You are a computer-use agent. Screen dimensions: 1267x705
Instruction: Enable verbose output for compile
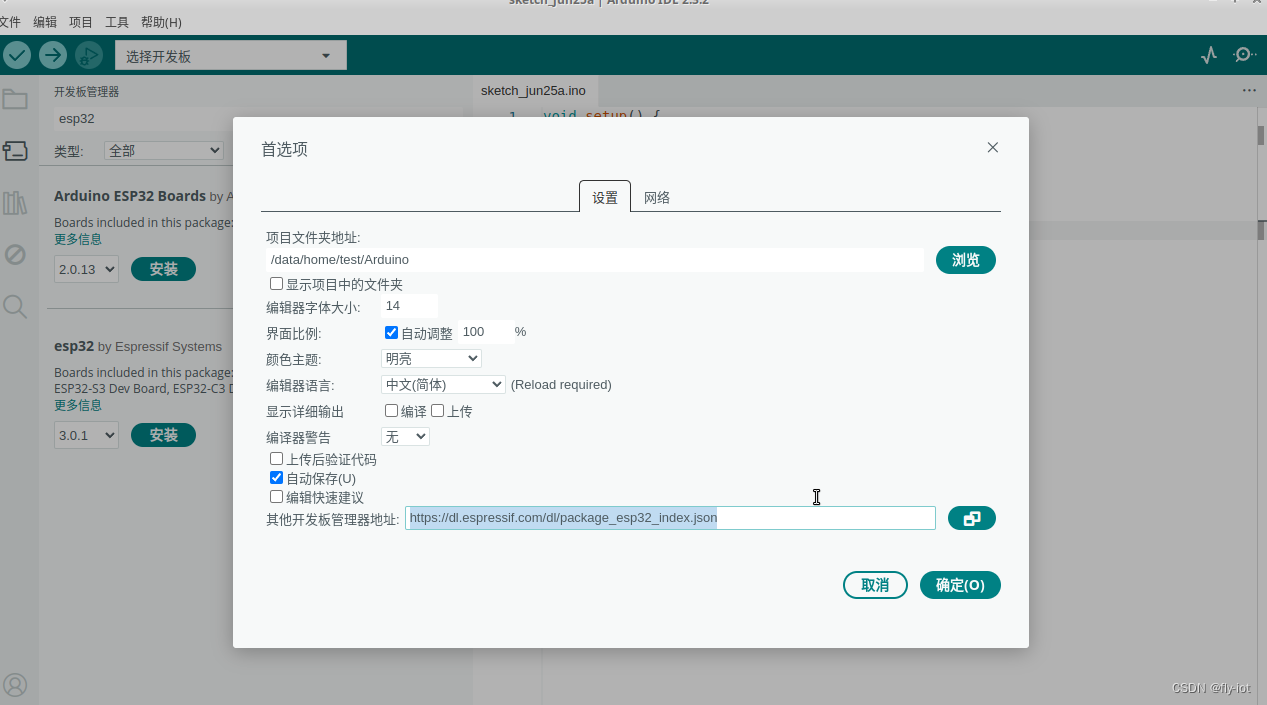coord(392,411)
